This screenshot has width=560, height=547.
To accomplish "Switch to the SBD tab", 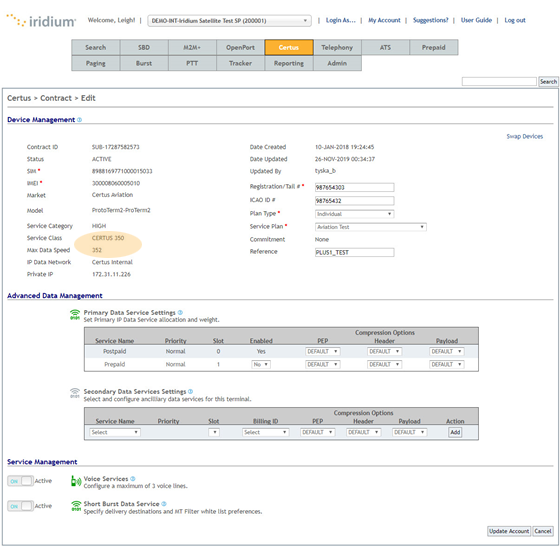I will click(144, 47).
